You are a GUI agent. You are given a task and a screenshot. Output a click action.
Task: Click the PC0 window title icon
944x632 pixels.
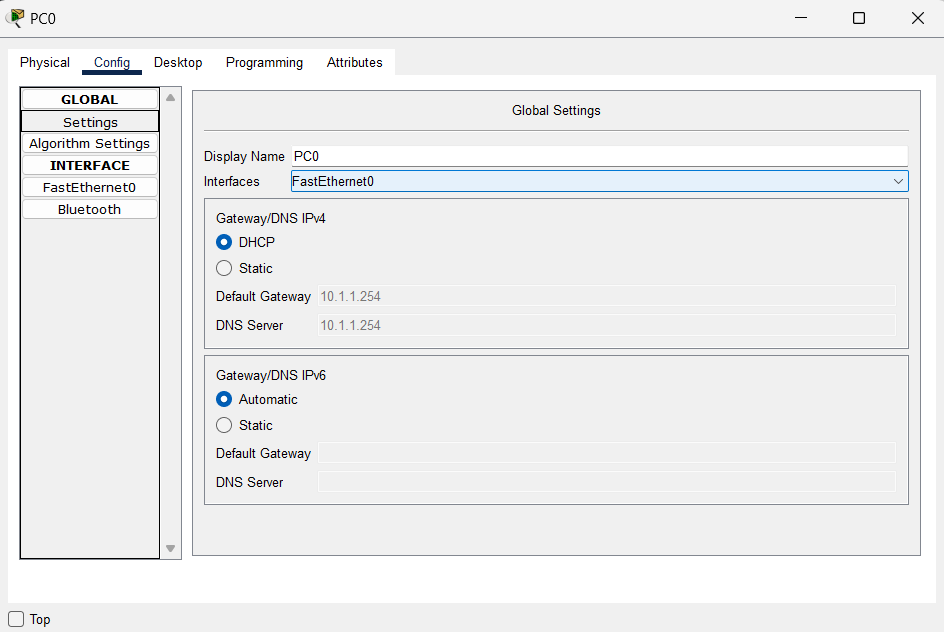(15, 18)
